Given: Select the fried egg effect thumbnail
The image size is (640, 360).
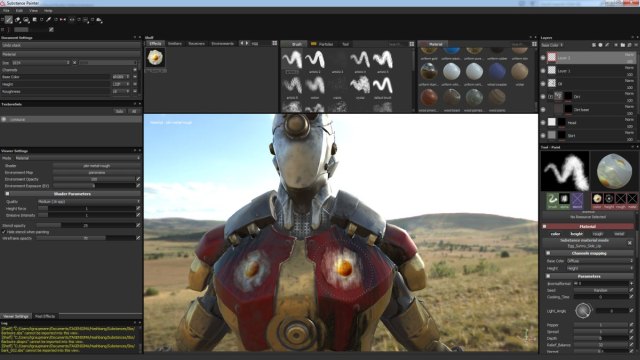Looking at the screenshot, I should click(156, 58).
